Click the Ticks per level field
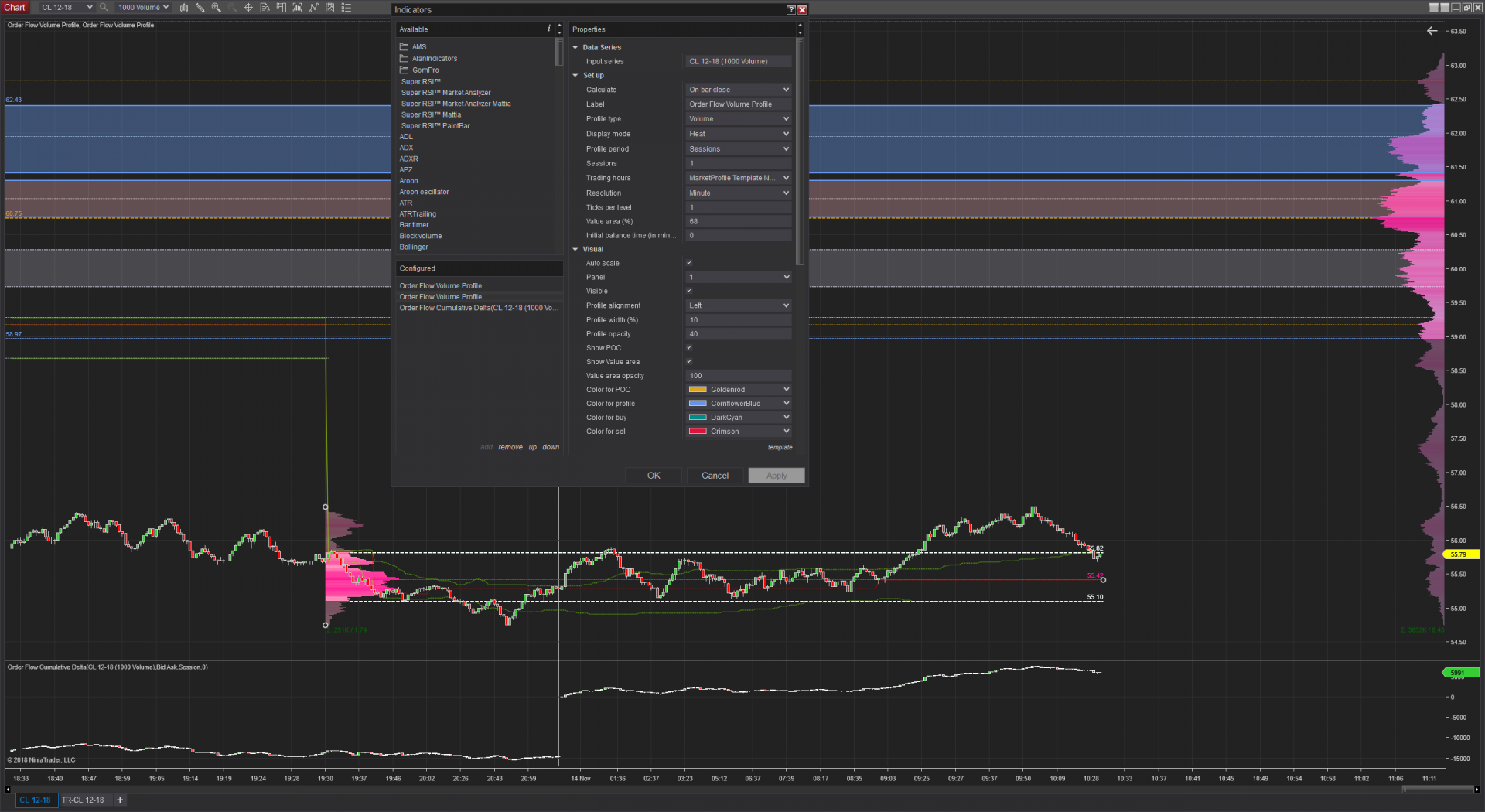The image size is (1485, 812). (x=739, y=208)
